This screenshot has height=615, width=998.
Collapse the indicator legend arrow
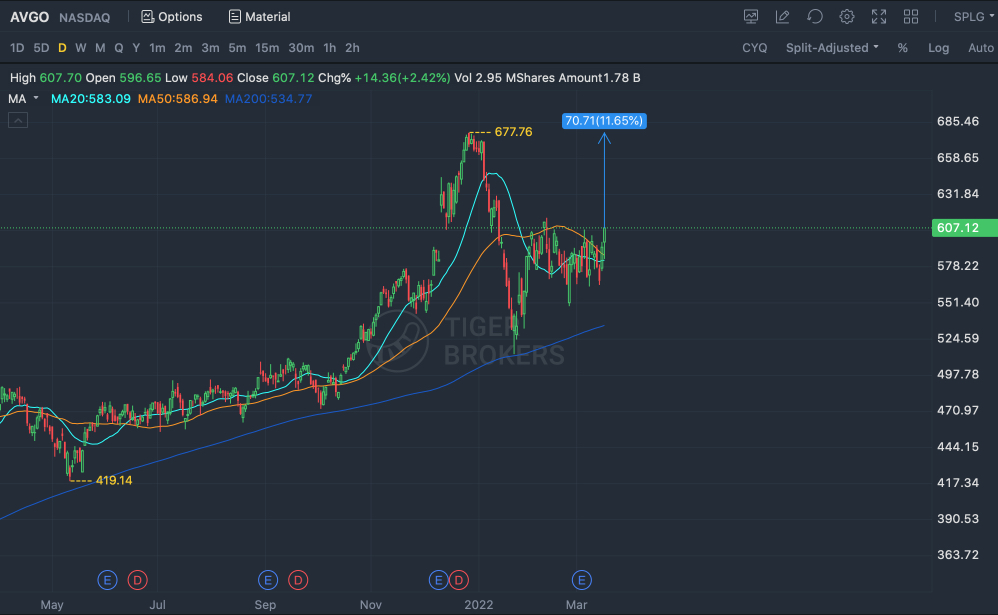click(18, 120)
